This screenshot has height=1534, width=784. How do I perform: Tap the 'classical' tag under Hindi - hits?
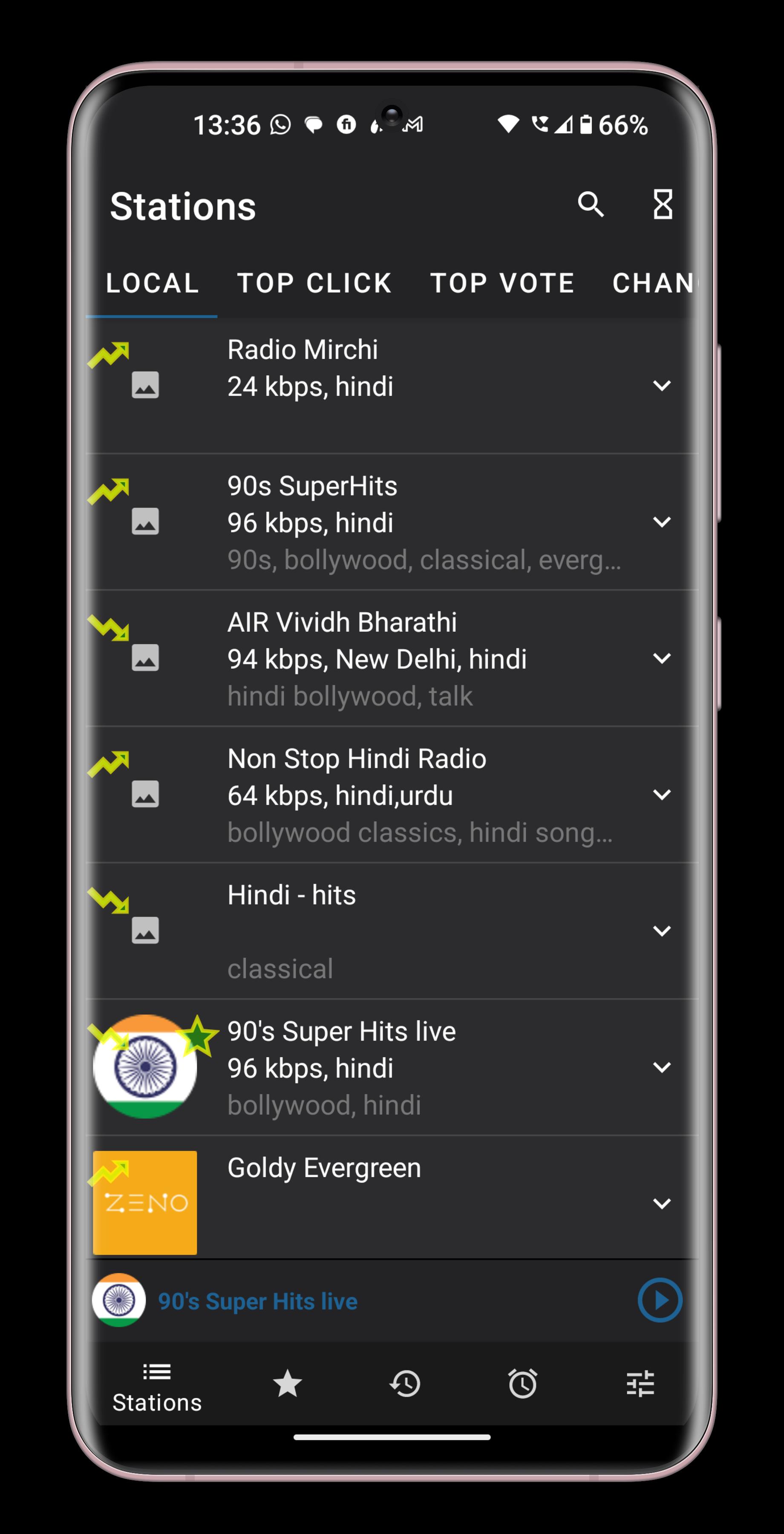tap(280, 969)
